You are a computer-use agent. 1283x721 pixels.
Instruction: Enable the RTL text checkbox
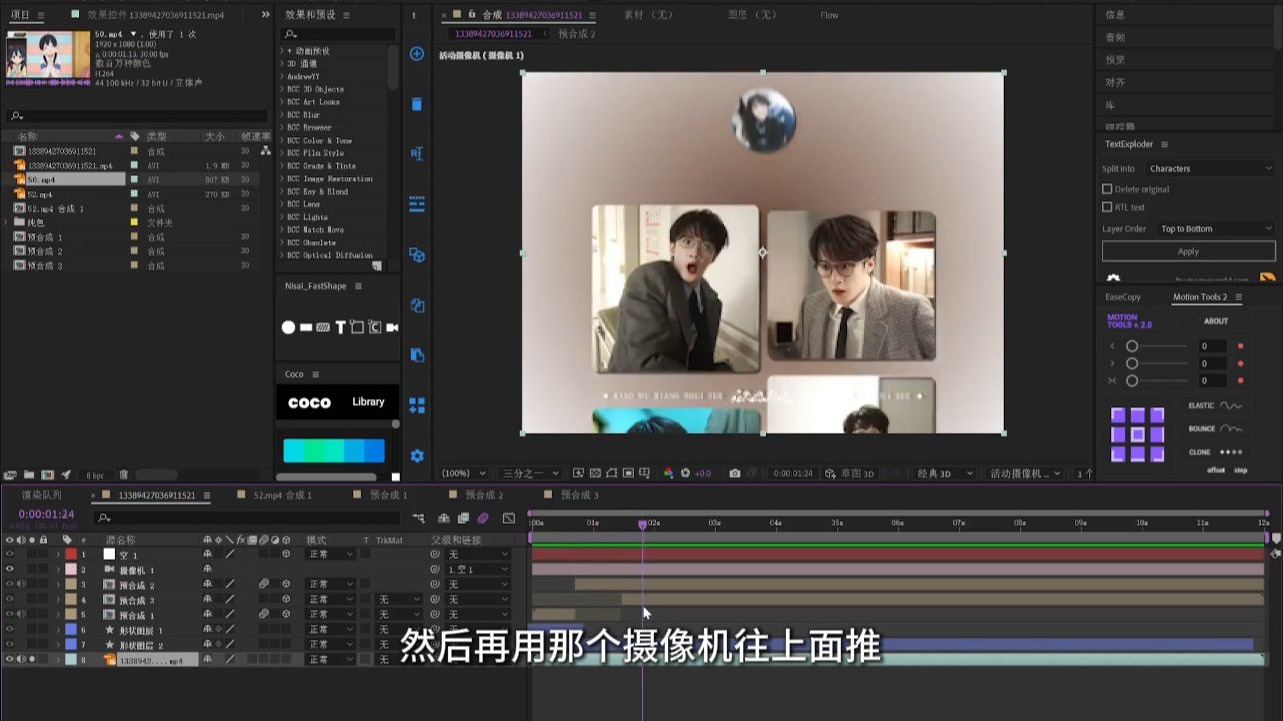pos(1107,207)
